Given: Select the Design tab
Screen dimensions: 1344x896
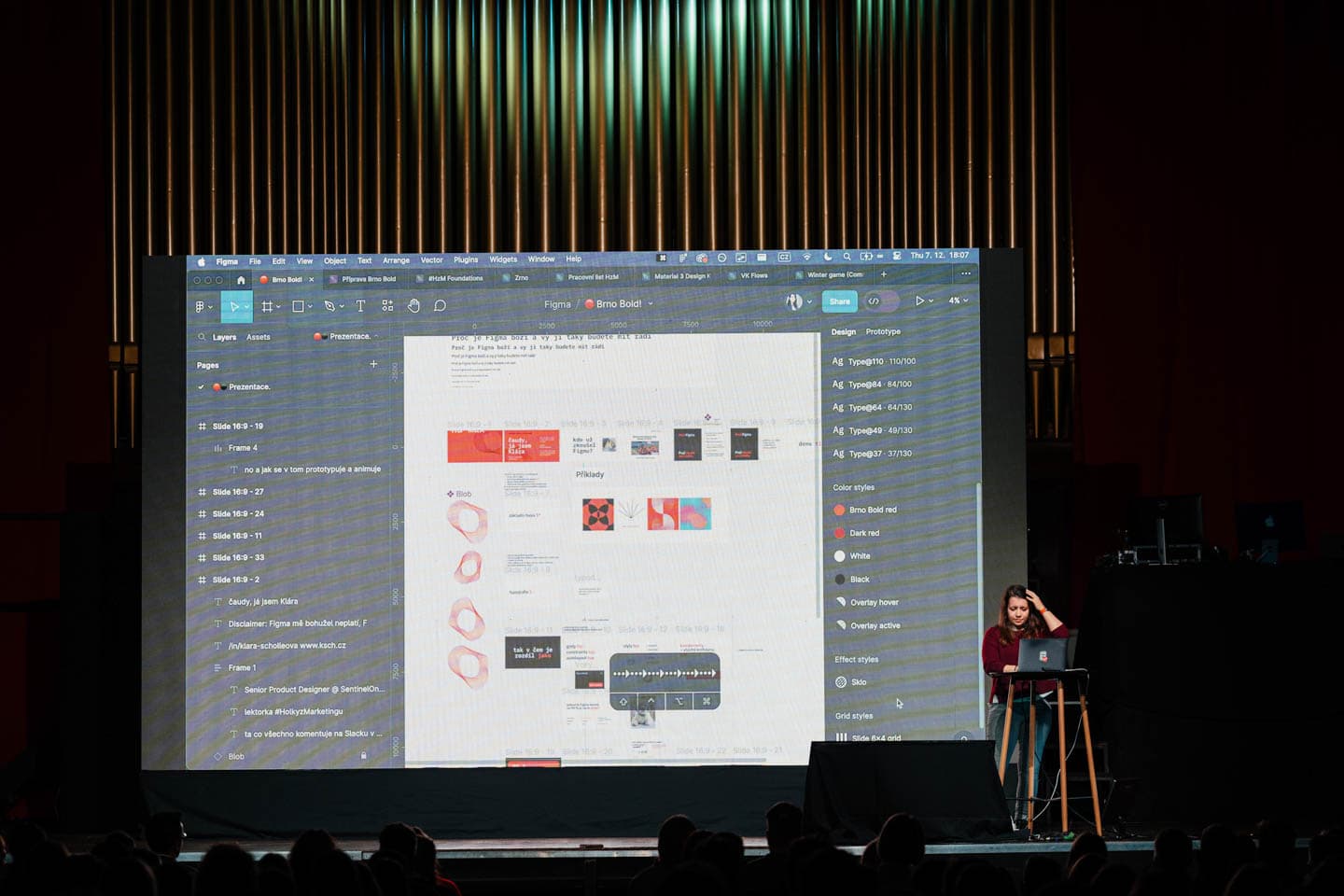Looking at the screenshot, I should pos(844,331).
